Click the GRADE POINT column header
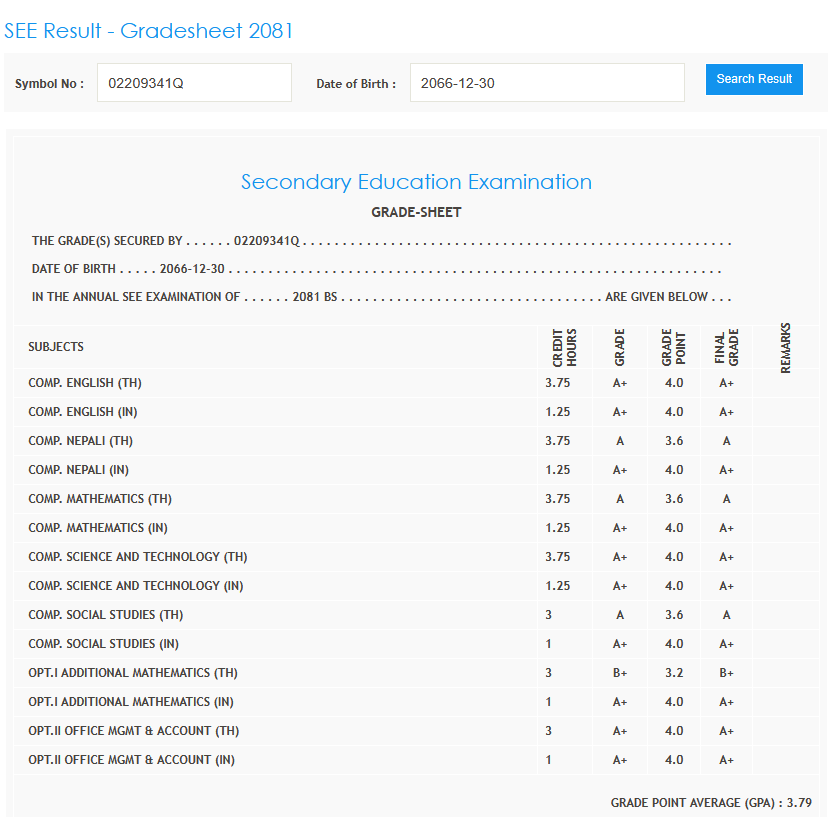The height and width of the screenshot is (817, 838). pos(673,347)
